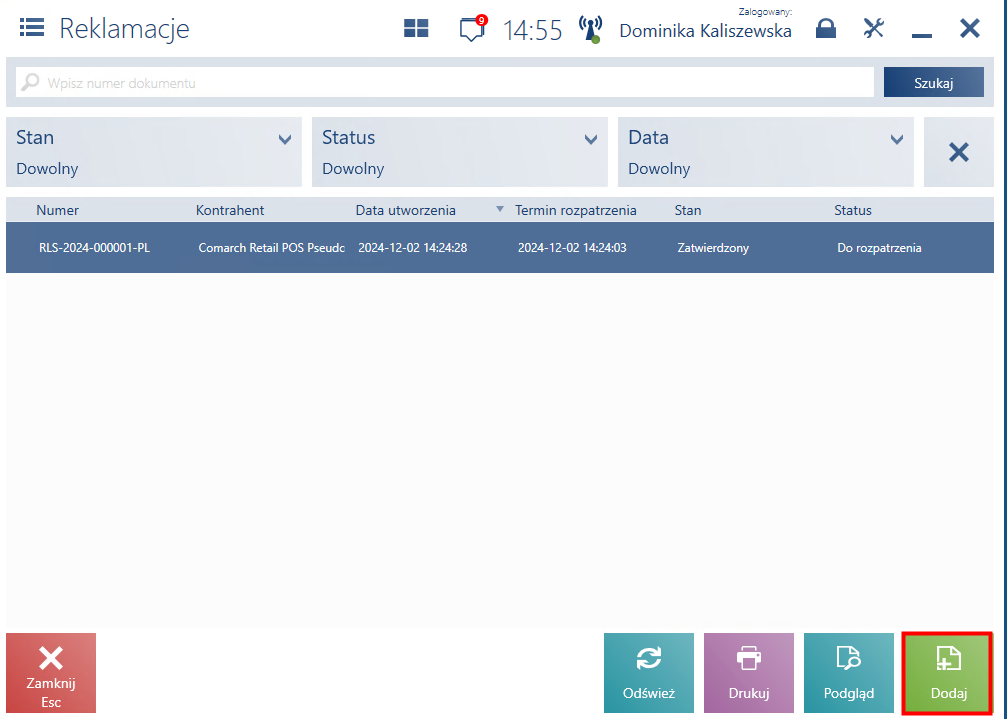Open complaint preview with Podgląd
The image size is (1007, 719).
[x=848, y=673]
